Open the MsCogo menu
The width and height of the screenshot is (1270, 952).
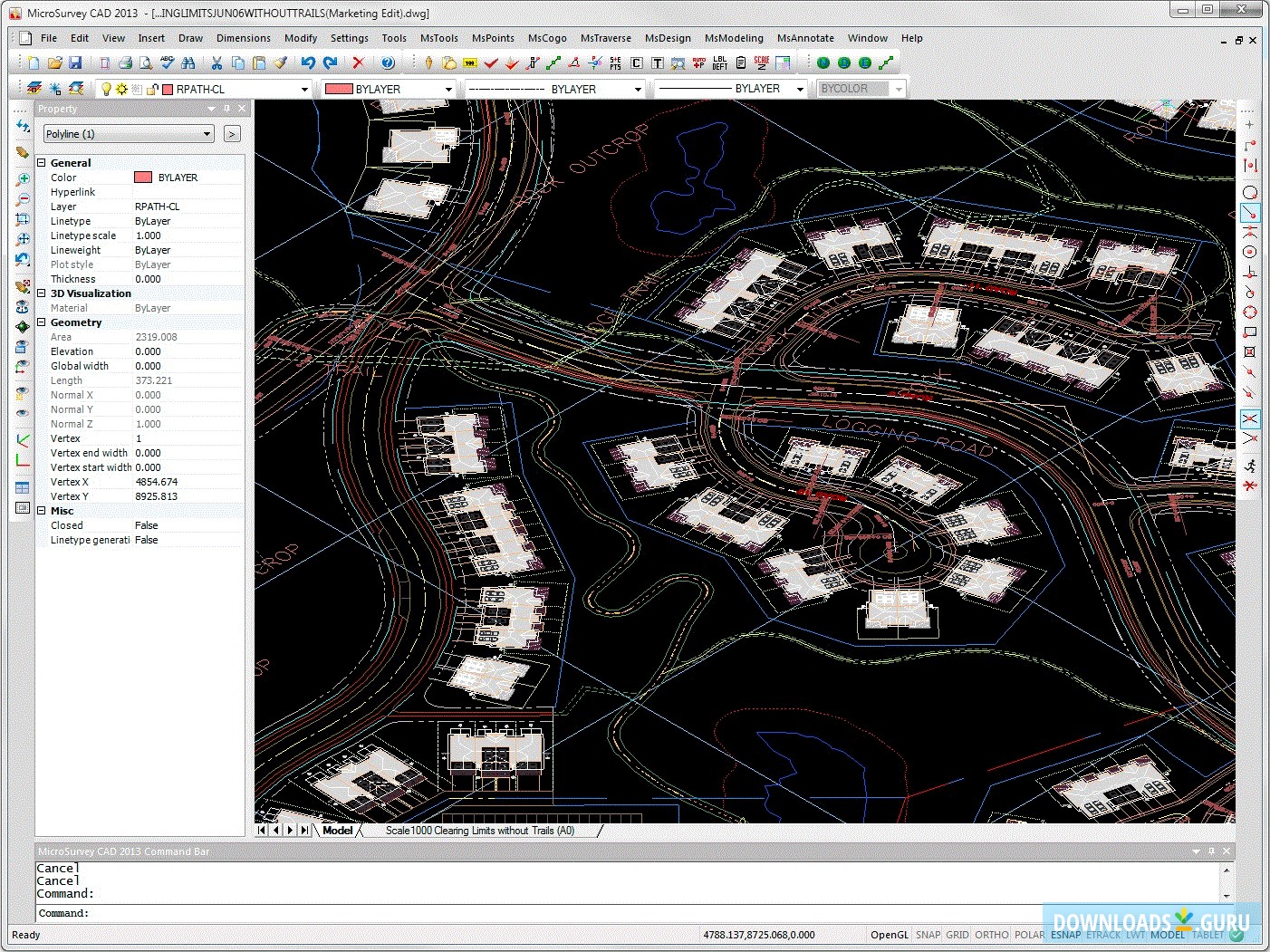pyautogui.click(x=547, y=38)
